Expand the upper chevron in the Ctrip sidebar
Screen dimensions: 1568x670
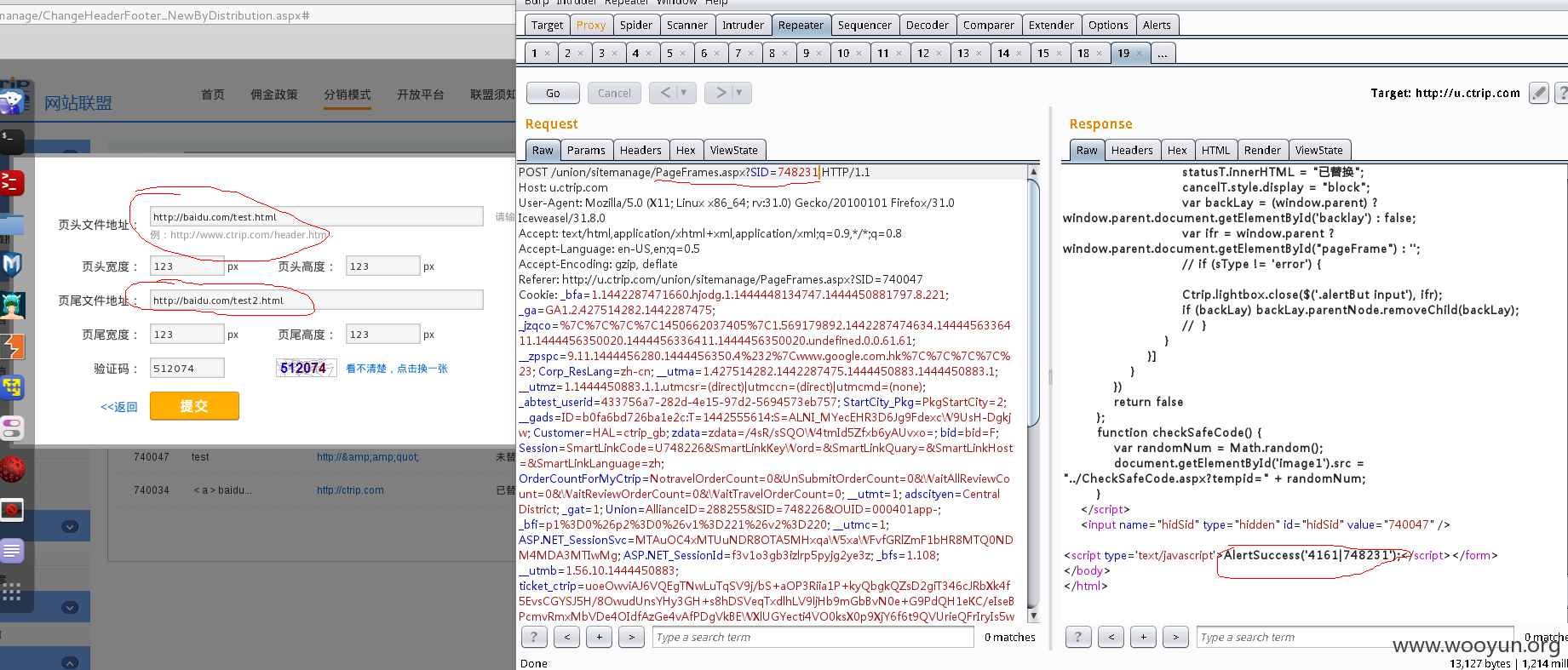pyautogui.click(x=70, y=527)
